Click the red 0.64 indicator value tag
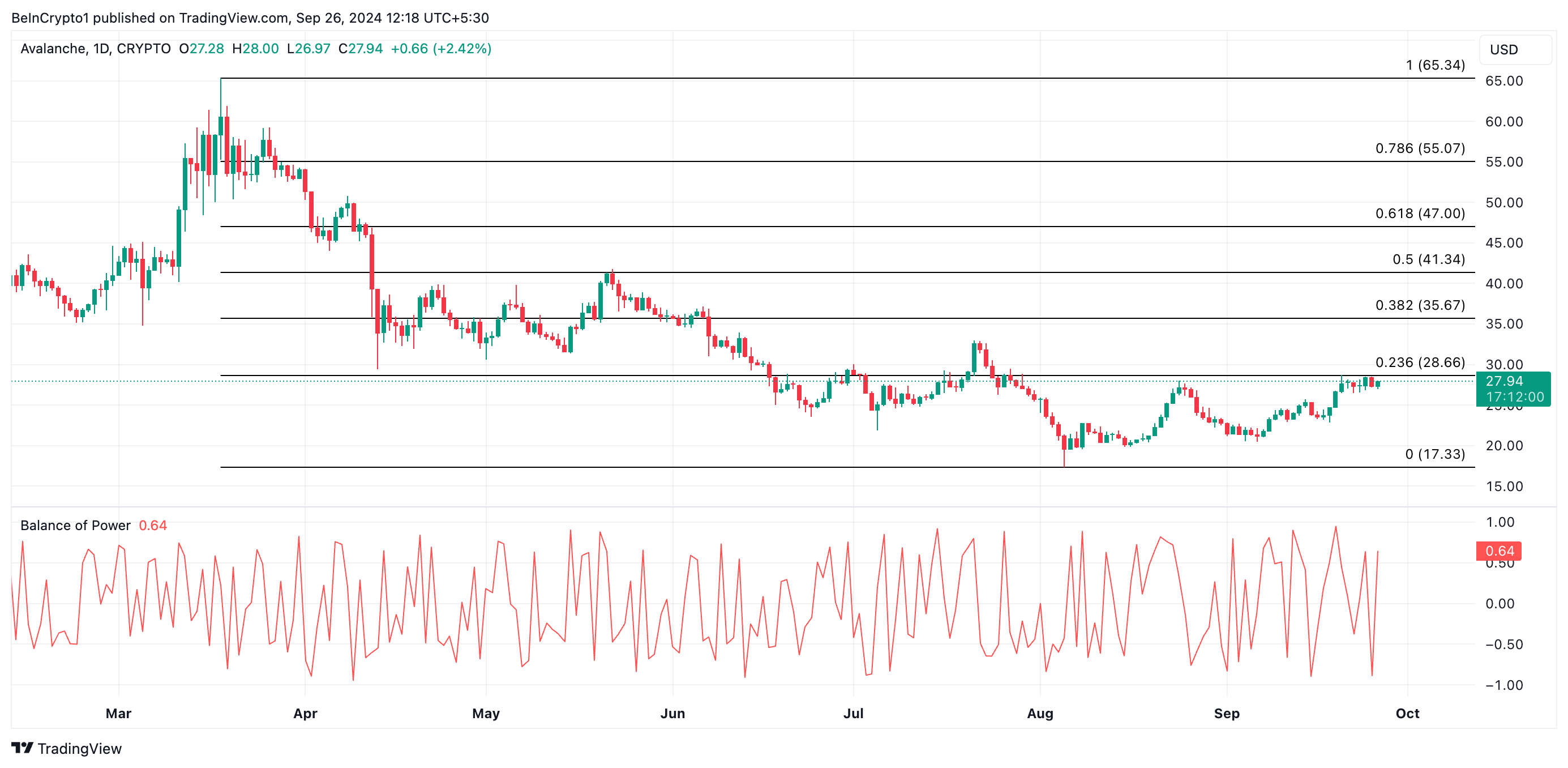This screenshot has width=1568, height=768. pos(1498,551)
